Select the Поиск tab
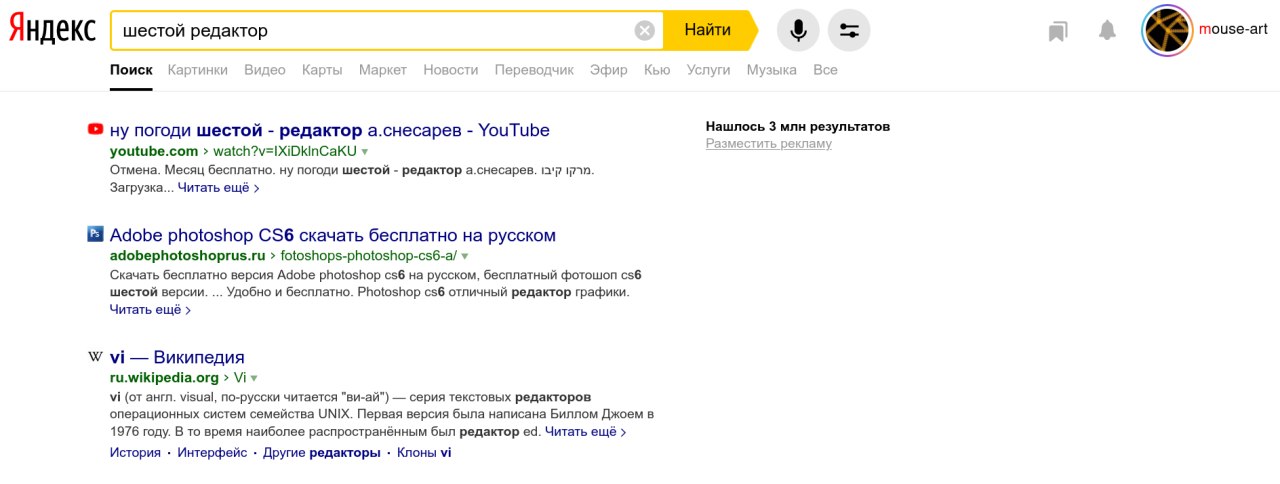 (x=131, y=70)
